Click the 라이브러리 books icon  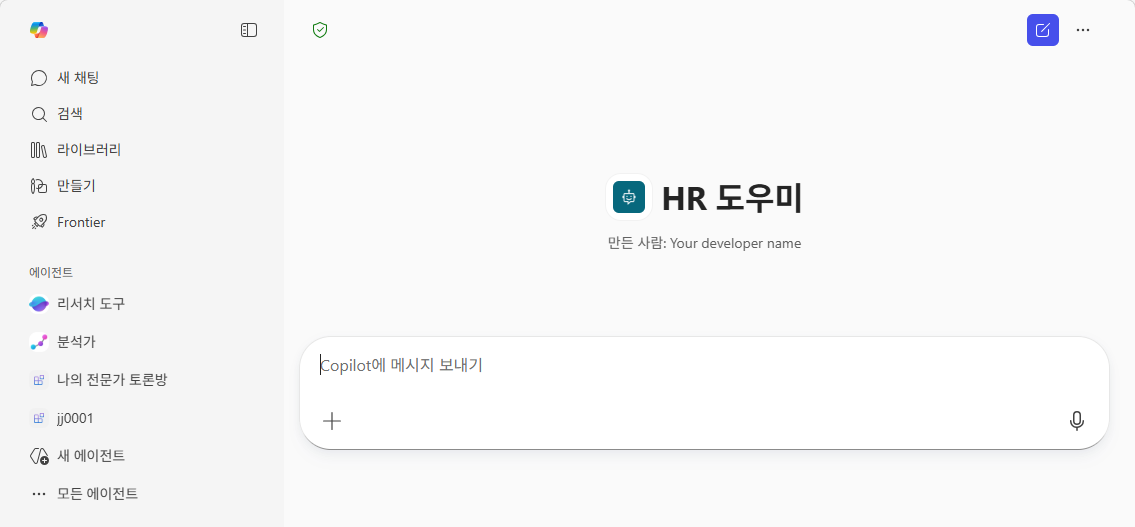(x=39, y=151)
